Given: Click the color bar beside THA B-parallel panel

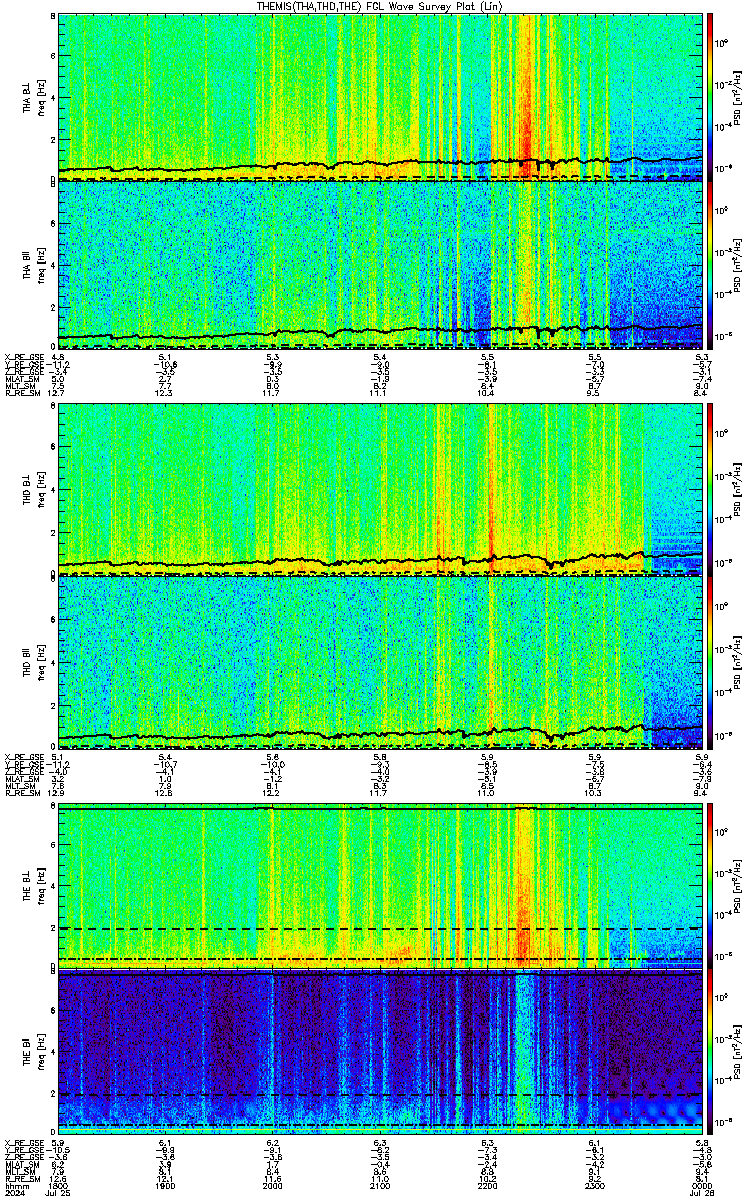Looking at the screenshot, I should [710, 265].
